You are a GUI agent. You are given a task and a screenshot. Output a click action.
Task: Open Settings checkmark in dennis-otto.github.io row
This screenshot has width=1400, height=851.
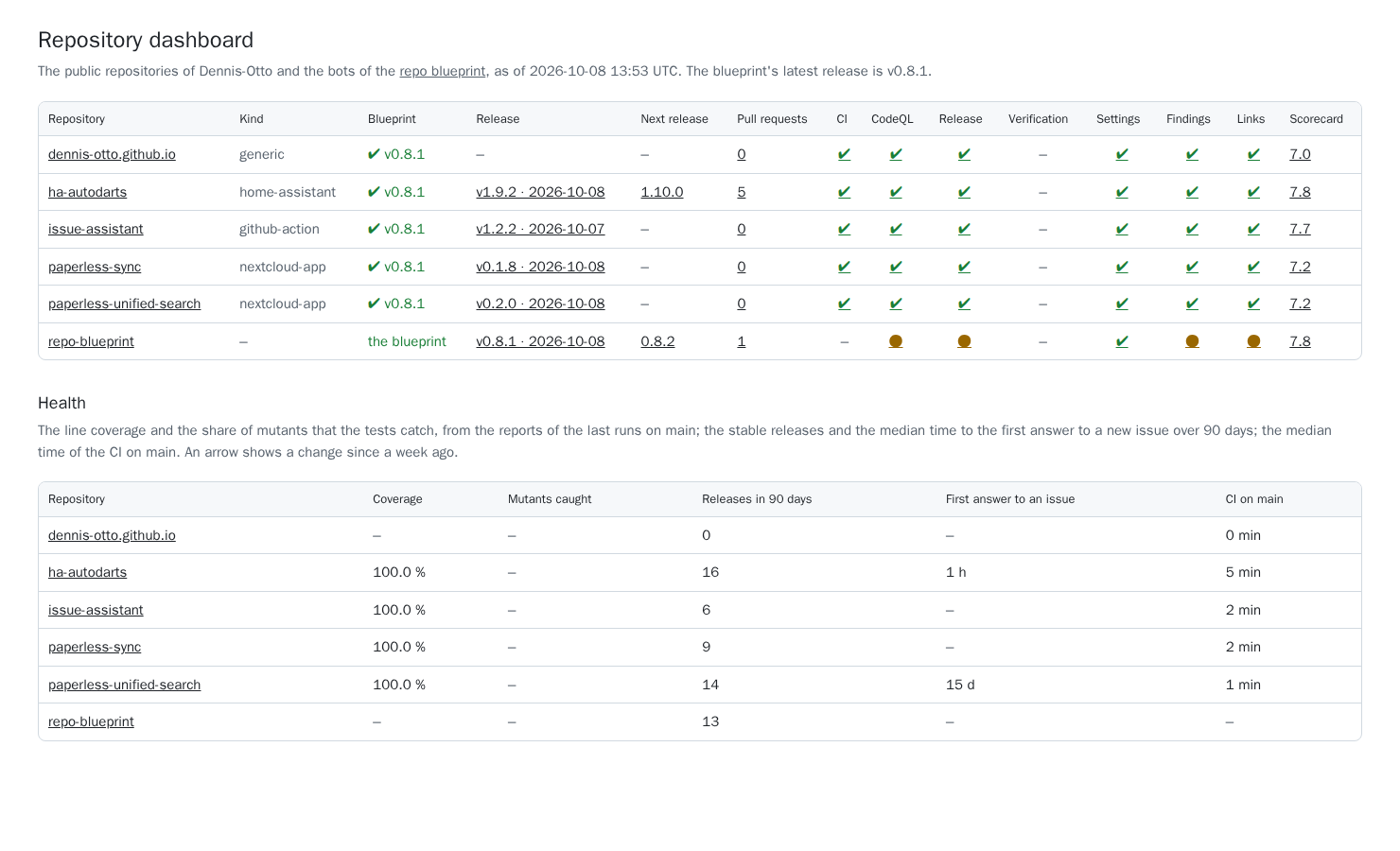point(1122,154)
